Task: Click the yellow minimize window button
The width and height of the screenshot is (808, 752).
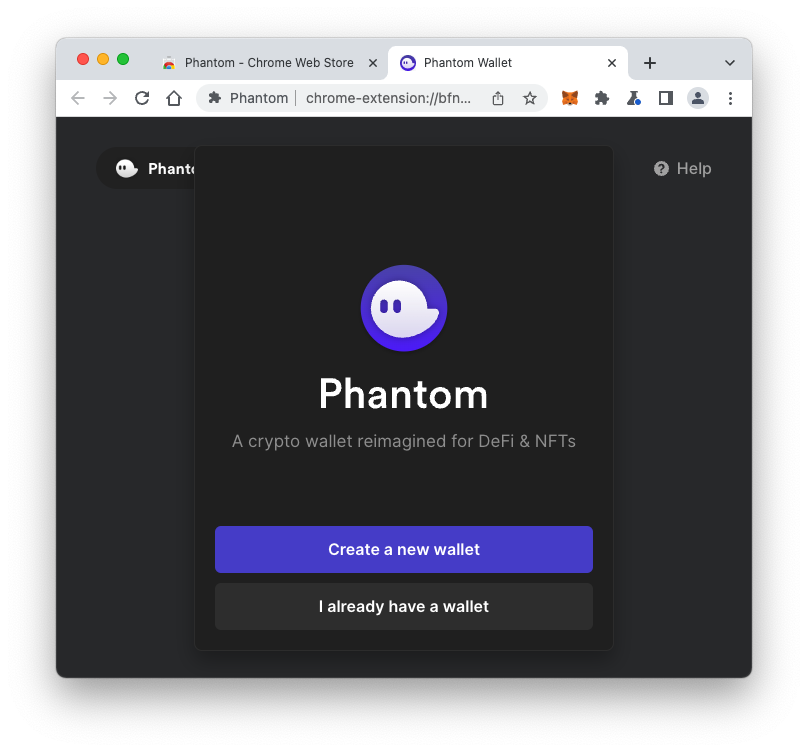Action: (x=103, y=59)
